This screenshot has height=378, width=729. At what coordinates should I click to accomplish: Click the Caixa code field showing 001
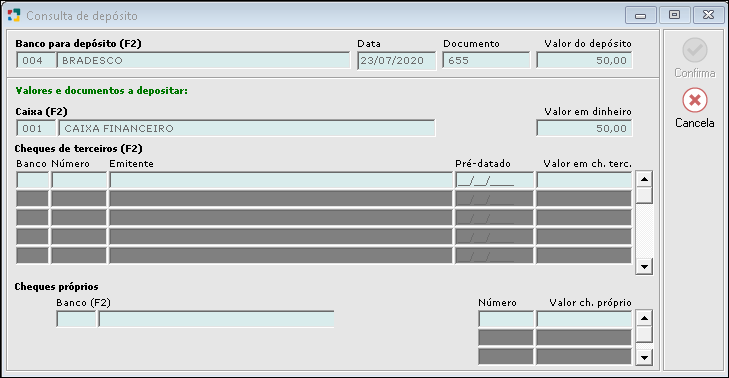tap(36, 128)
